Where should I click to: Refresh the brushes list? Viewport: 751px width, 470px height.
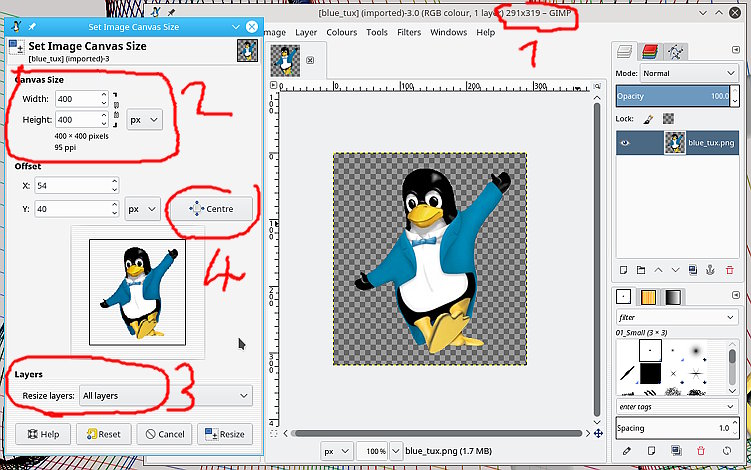pos(727,451)
